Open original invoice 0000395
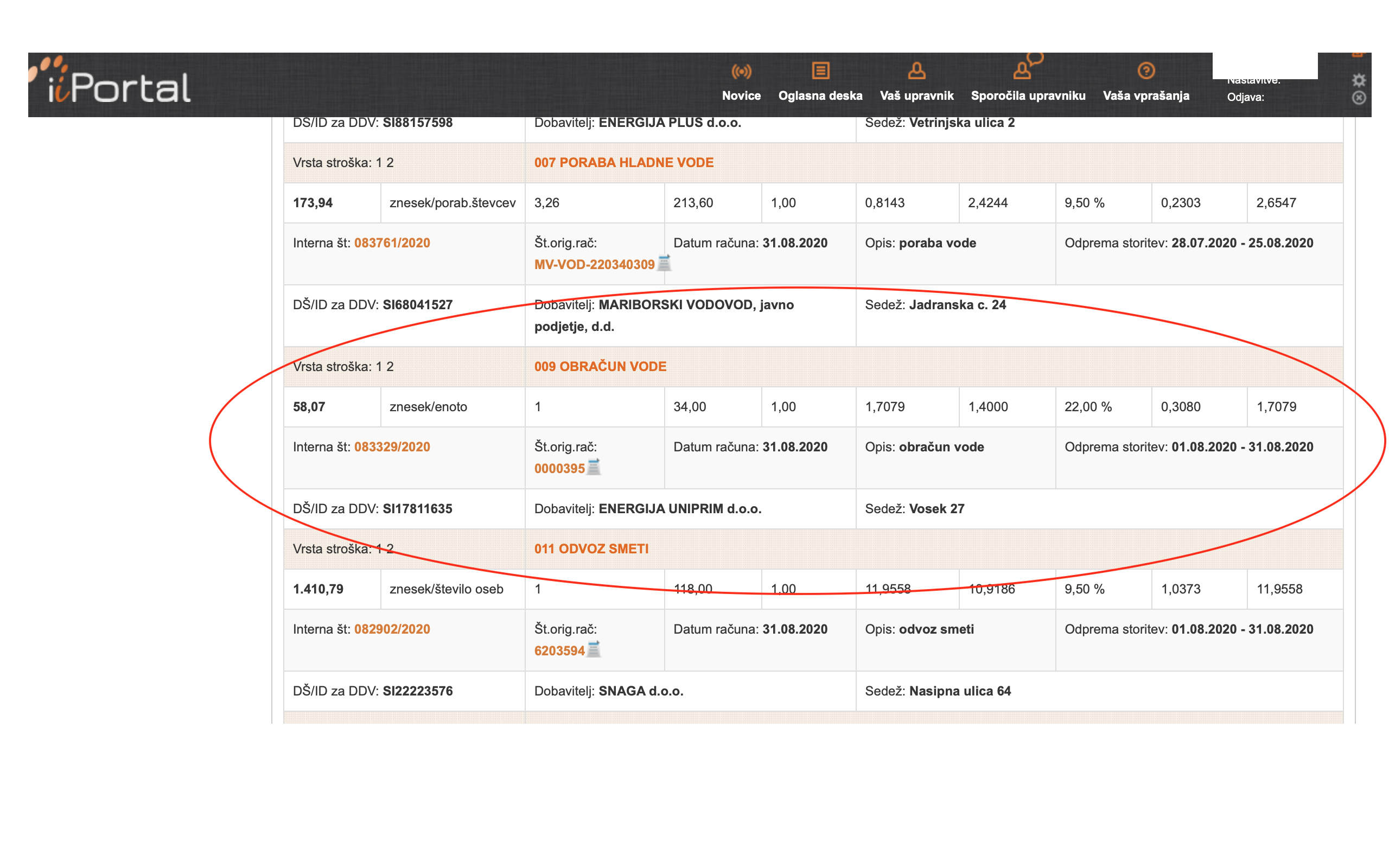The height and width of the screenshot is (868, 1389). [559, 468]
